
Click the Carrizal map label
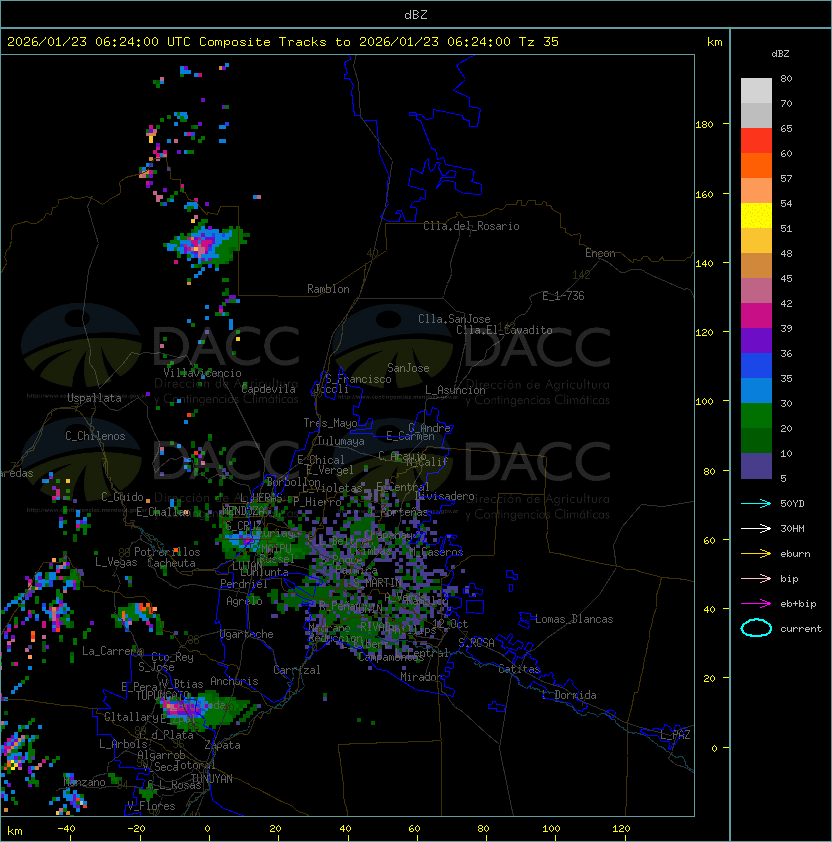(296, 670)
